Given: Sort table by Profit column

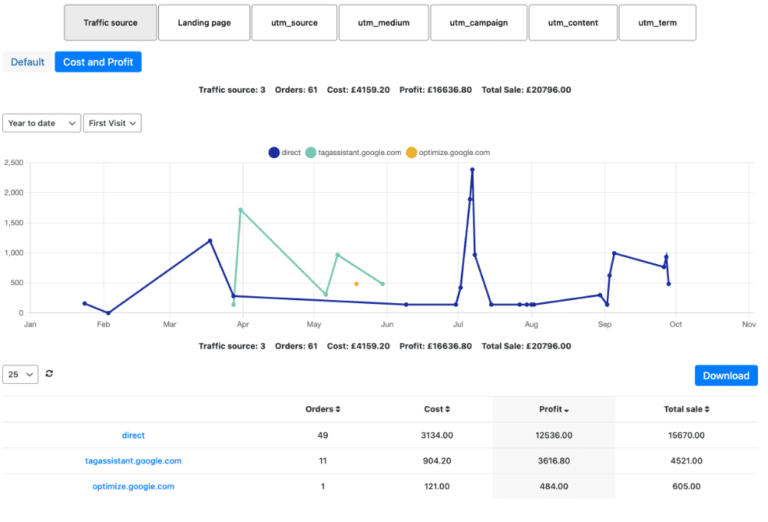Looking at the screenshot, I should click(553, 409).
